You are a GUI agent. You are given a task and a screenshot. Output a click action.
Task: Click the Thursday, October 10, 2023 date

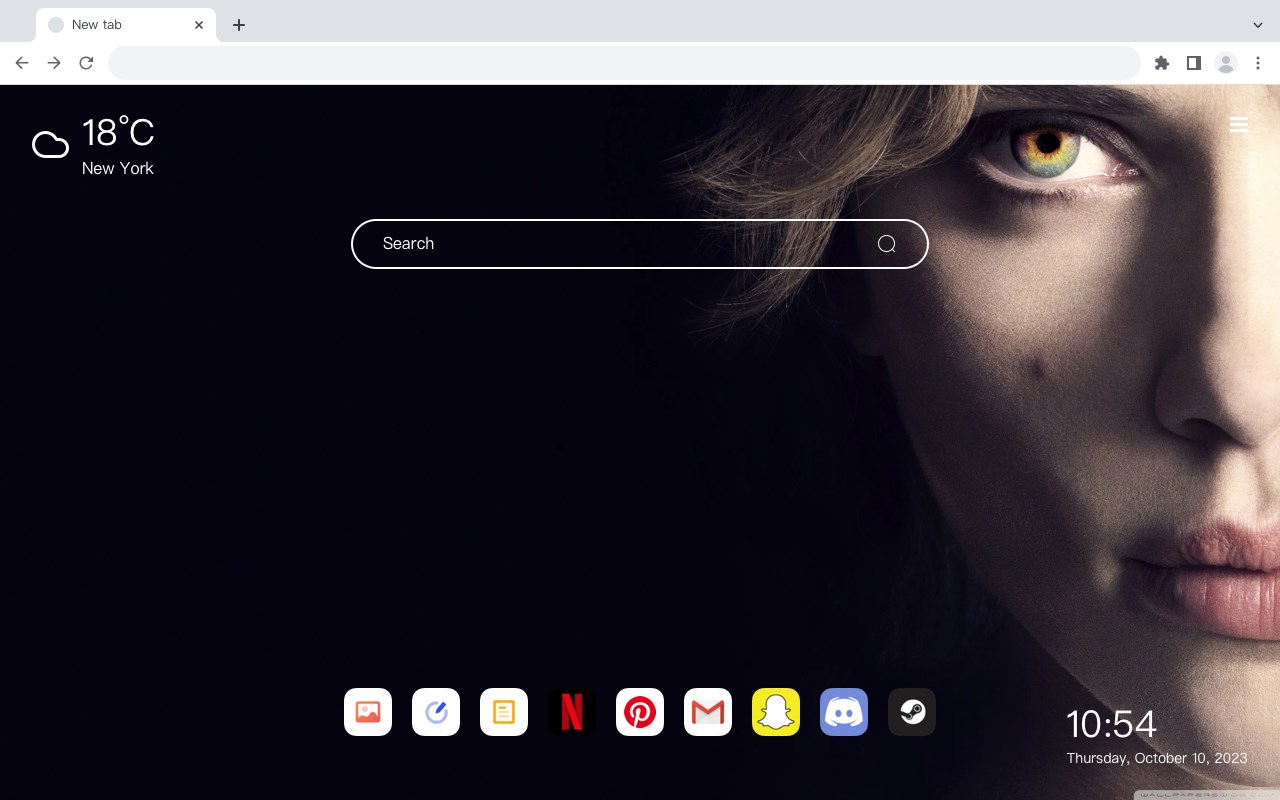pyautogui.click(x=1157, y=758)
